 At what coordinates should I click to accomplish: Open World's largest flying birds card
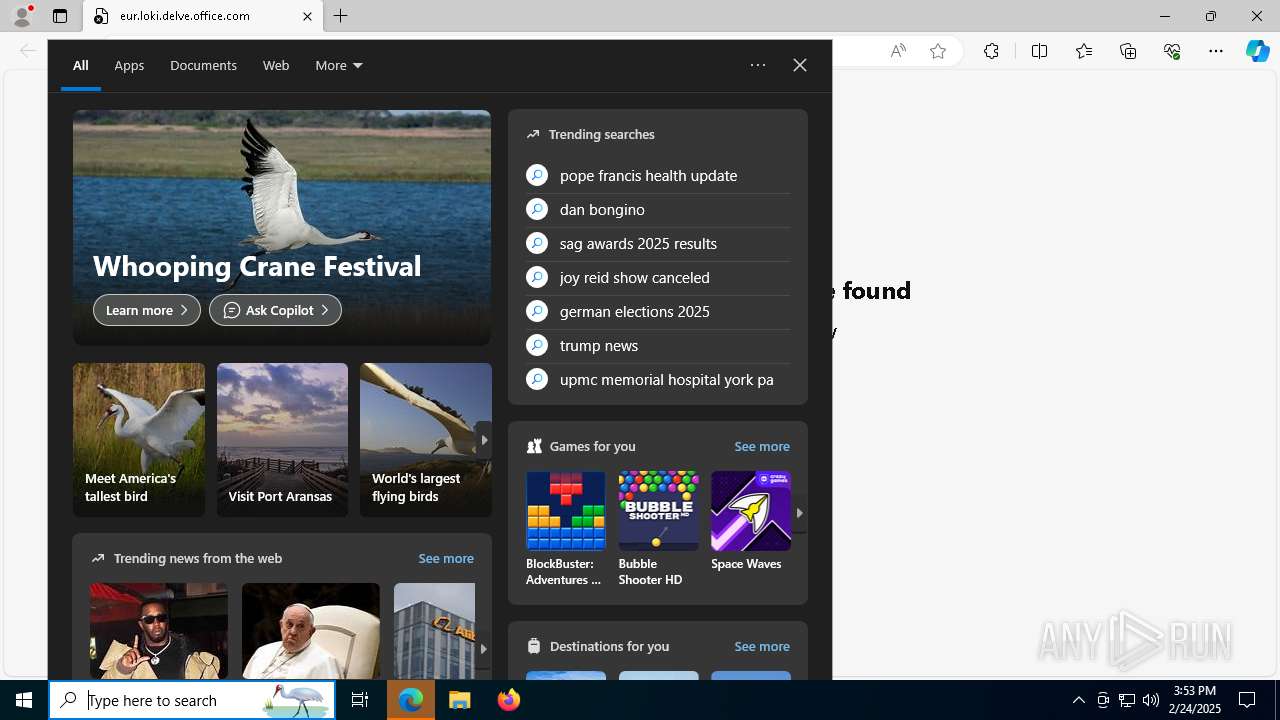425,440
